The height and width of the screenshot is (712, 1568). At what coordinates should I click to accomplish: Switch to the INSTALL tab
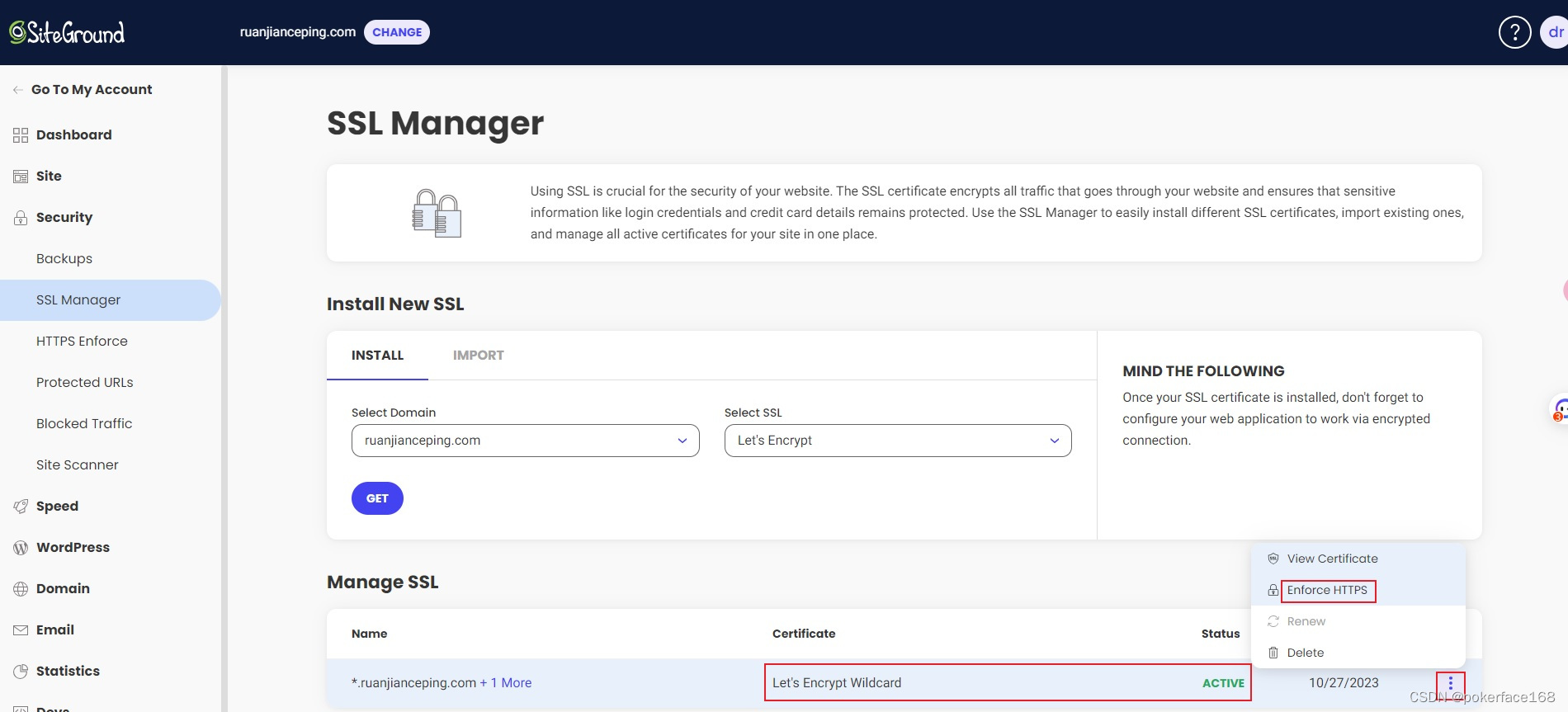tap(377, 356)
